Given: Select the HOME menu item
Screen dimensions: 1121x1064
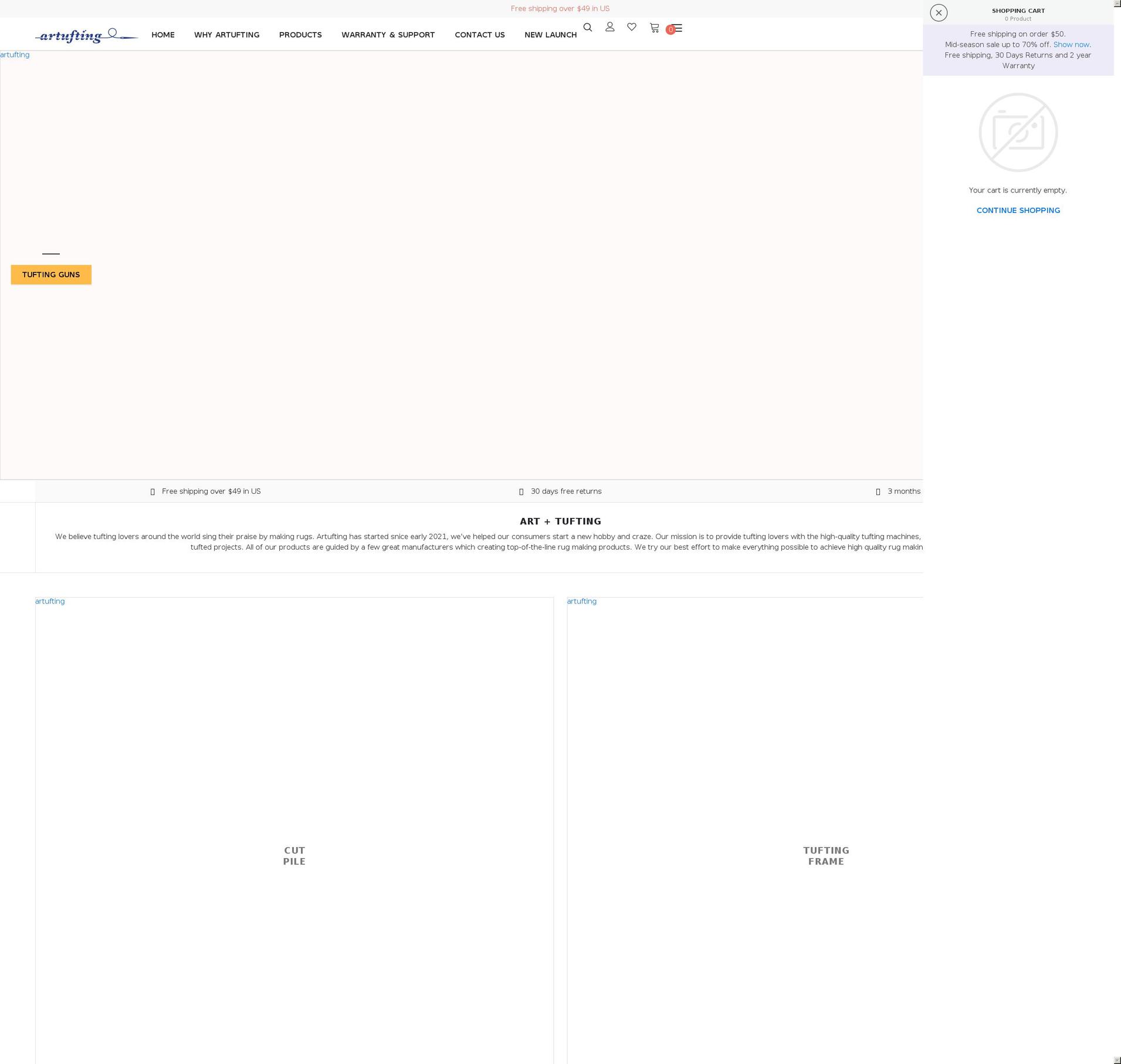Looking at the screenshot, I should [162, 35].
